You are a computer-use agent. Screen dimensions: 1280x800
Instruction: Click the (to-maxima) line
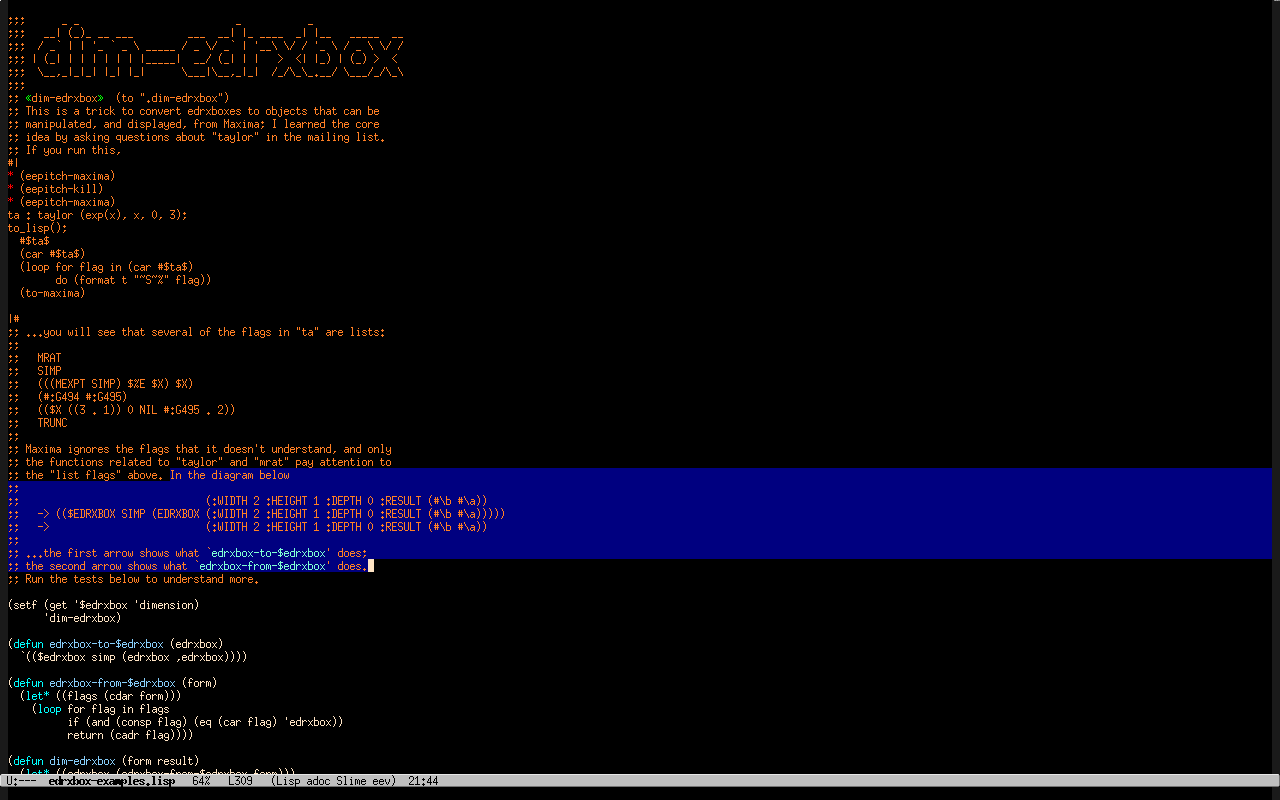coord(52,293)
